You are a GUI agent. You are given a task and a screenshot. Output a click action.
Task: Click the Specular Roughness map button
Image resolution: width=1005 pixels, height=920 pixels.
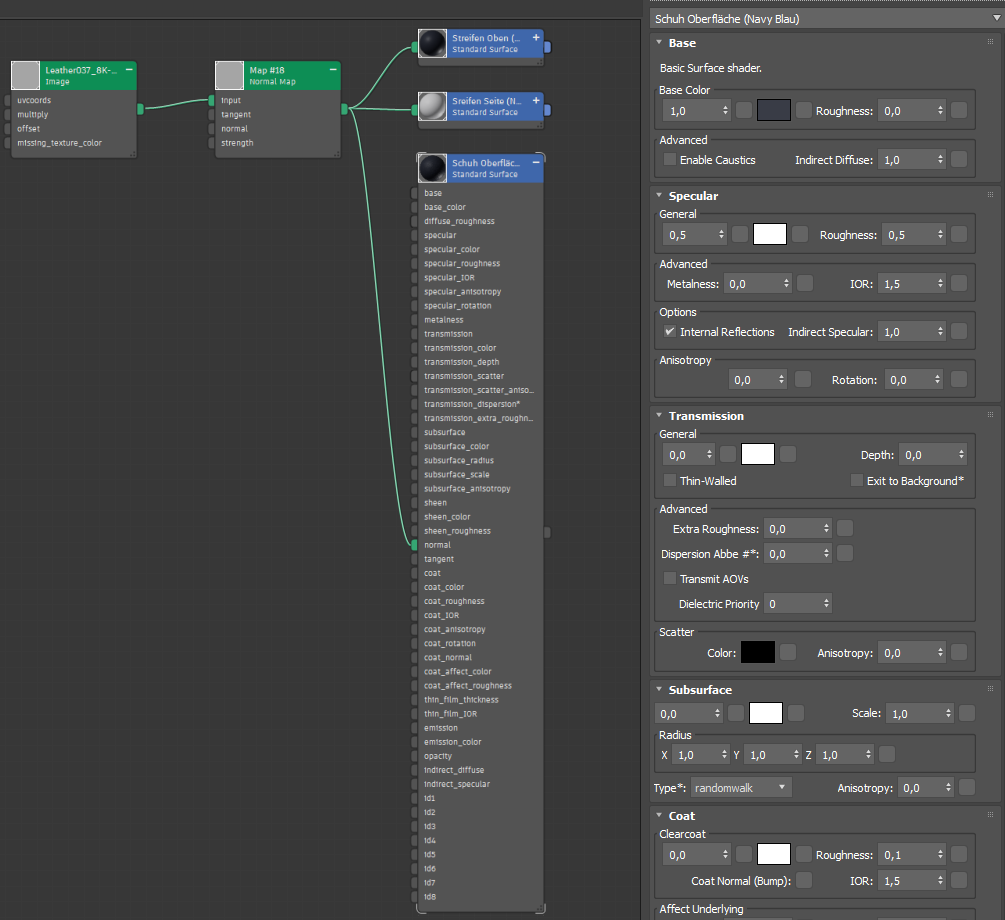(958, 235)
